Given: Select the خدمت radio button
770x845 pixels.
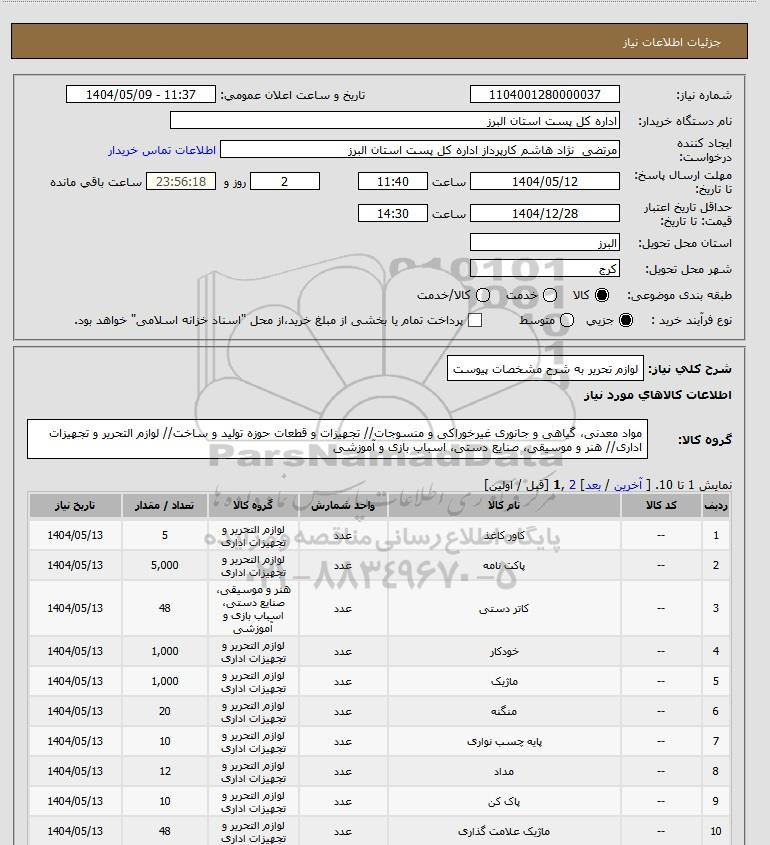Looking at the screenshot, I should click(x=550, y=295).
